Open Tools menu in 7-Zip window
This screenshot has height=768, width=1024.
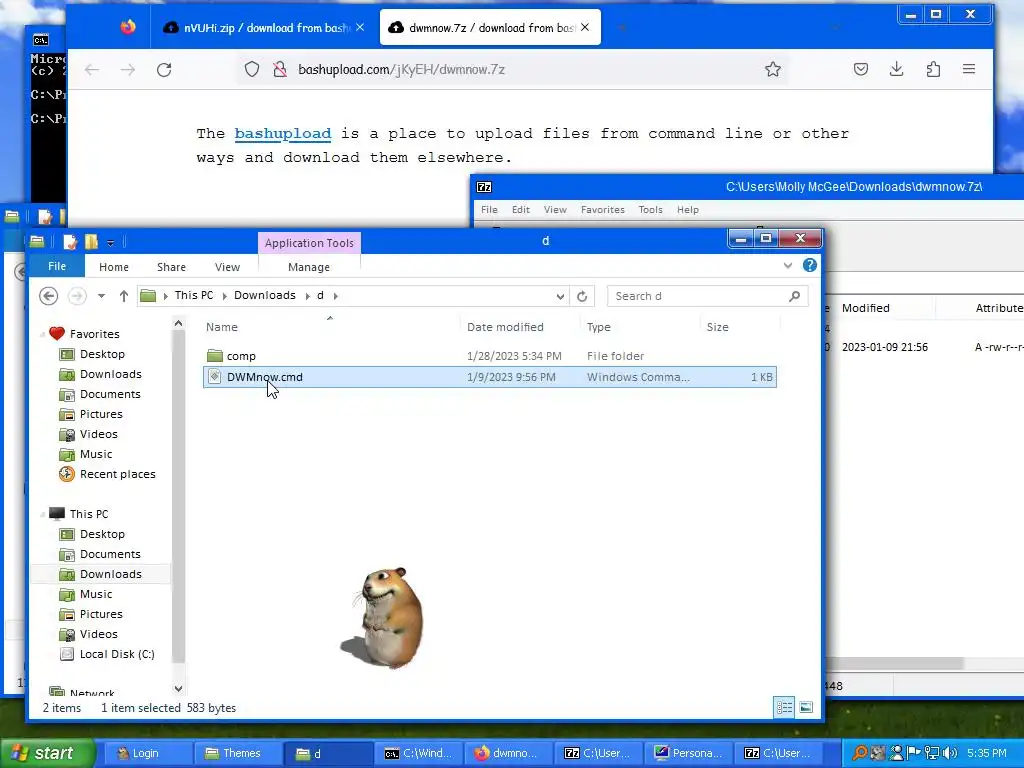650,210
